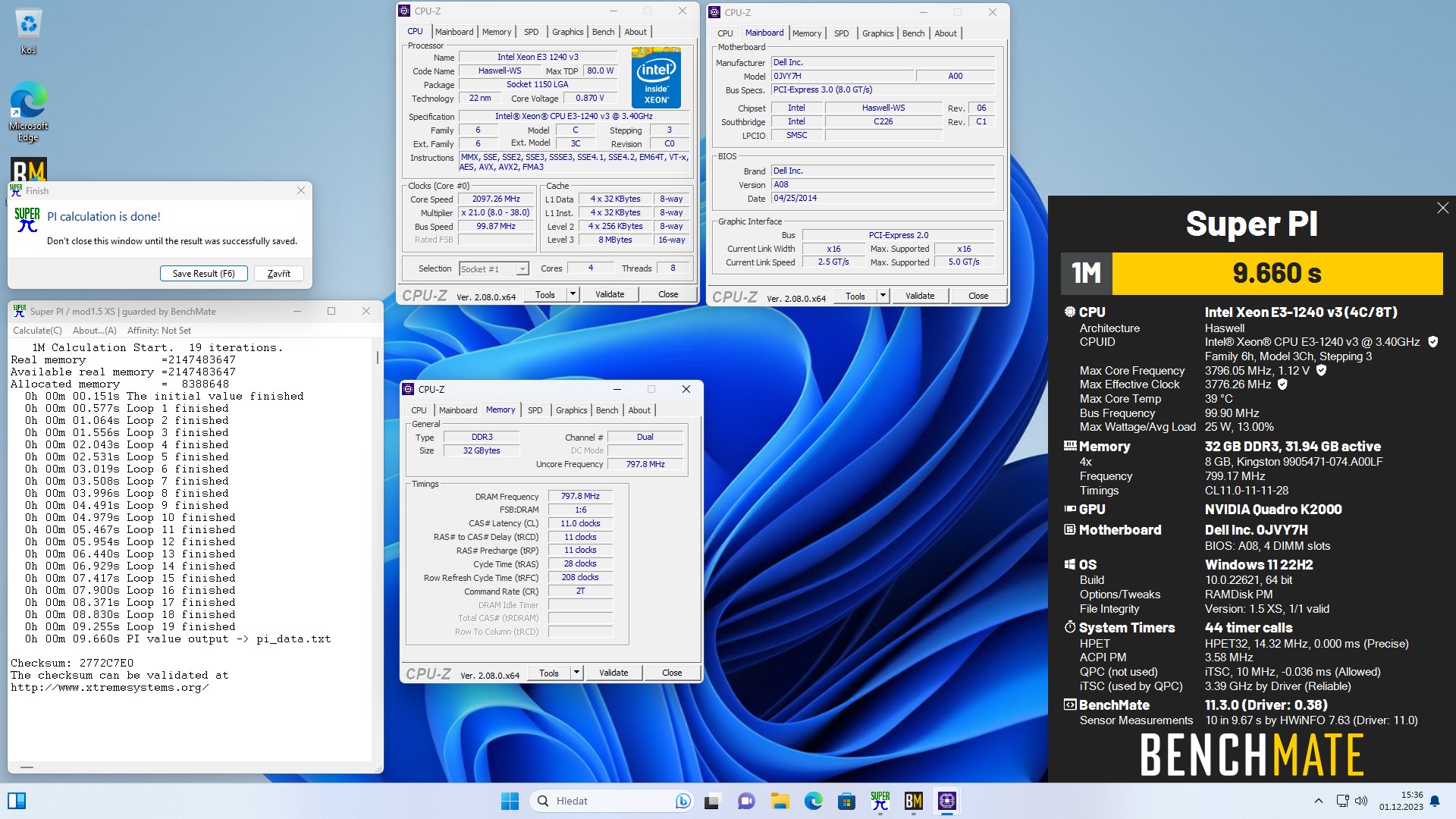1456x819 pixels.
Task: Open About tab in Memory window
Action: [639, 410]
